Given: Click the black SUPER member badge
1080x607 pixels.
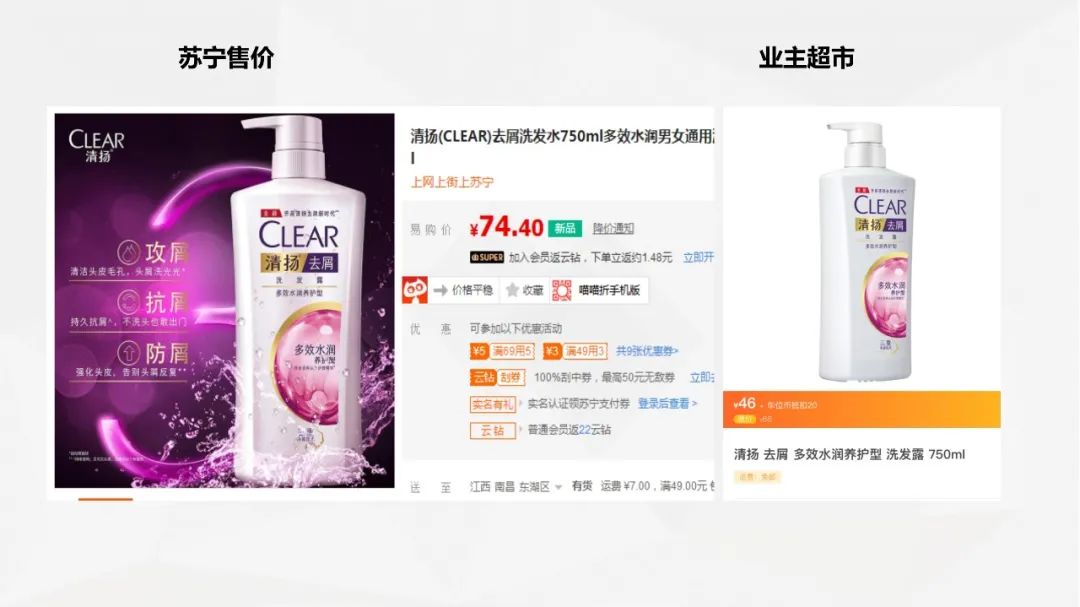Looking at the screenshot, I should (x=487, y=257).
